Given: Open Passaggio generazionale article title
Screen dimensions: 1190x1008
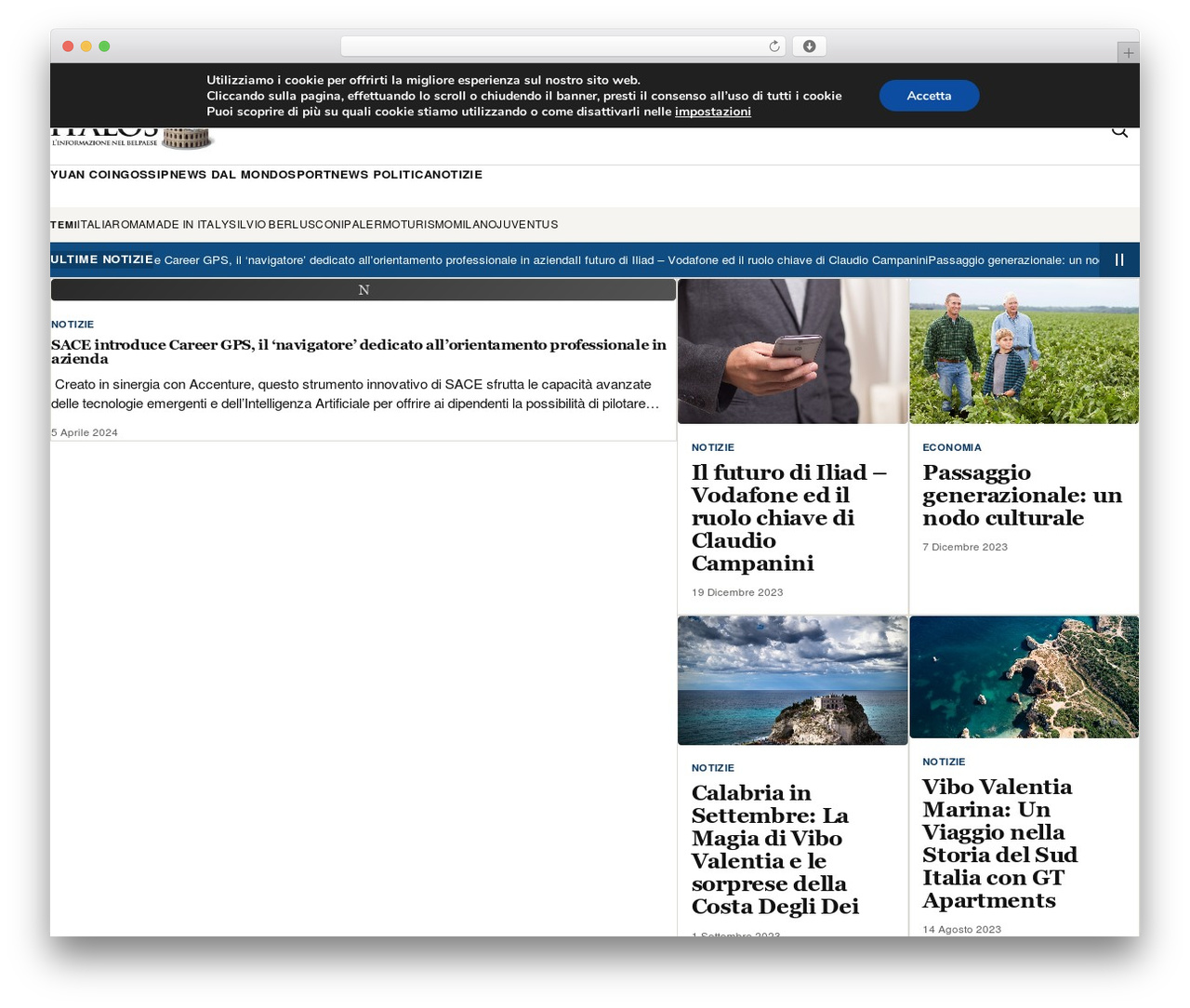Looking at the screenshot, I should point(1022,496).
